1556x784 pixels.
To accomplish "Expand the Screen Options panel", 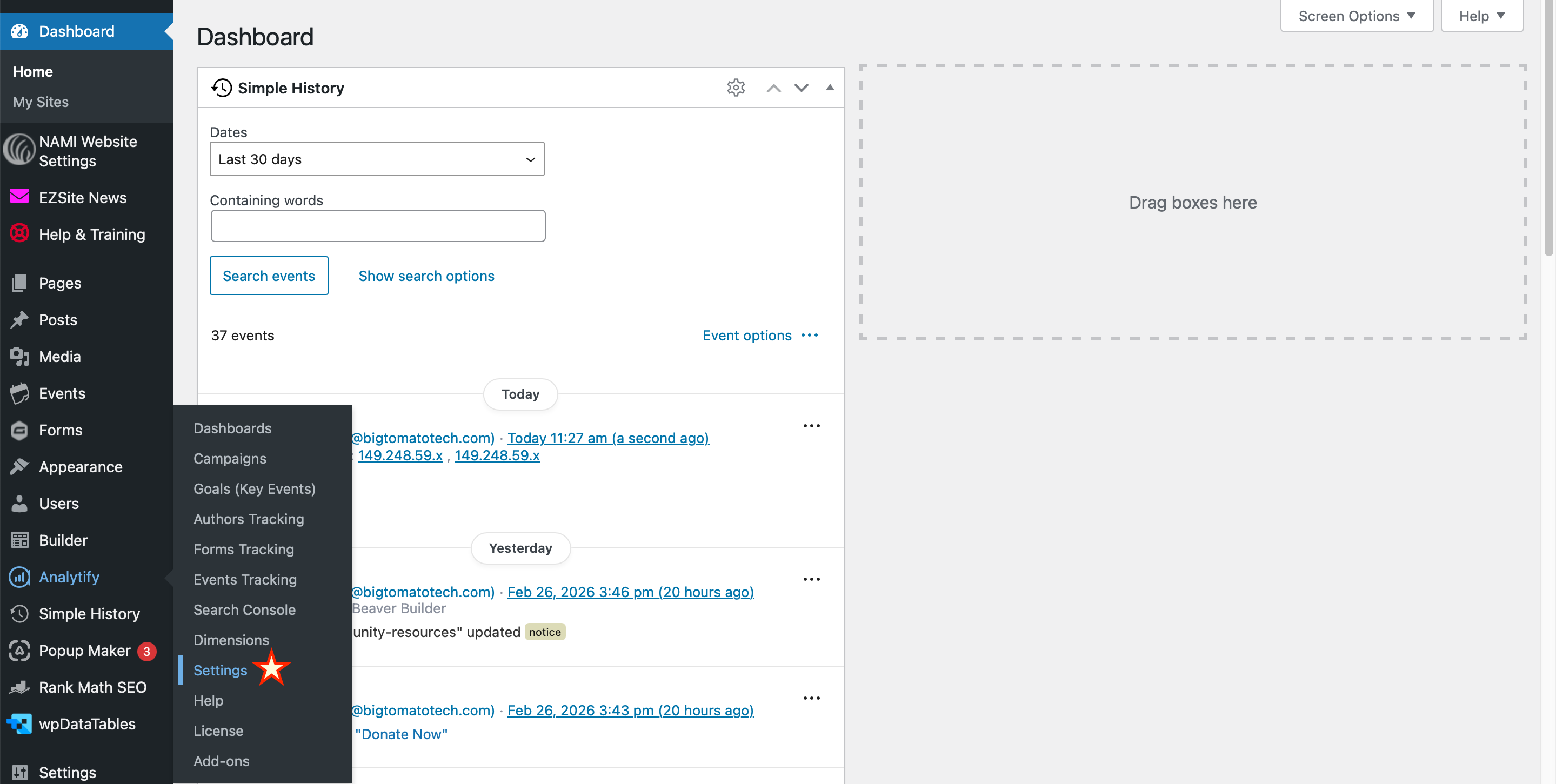I will click(1356, 16).
